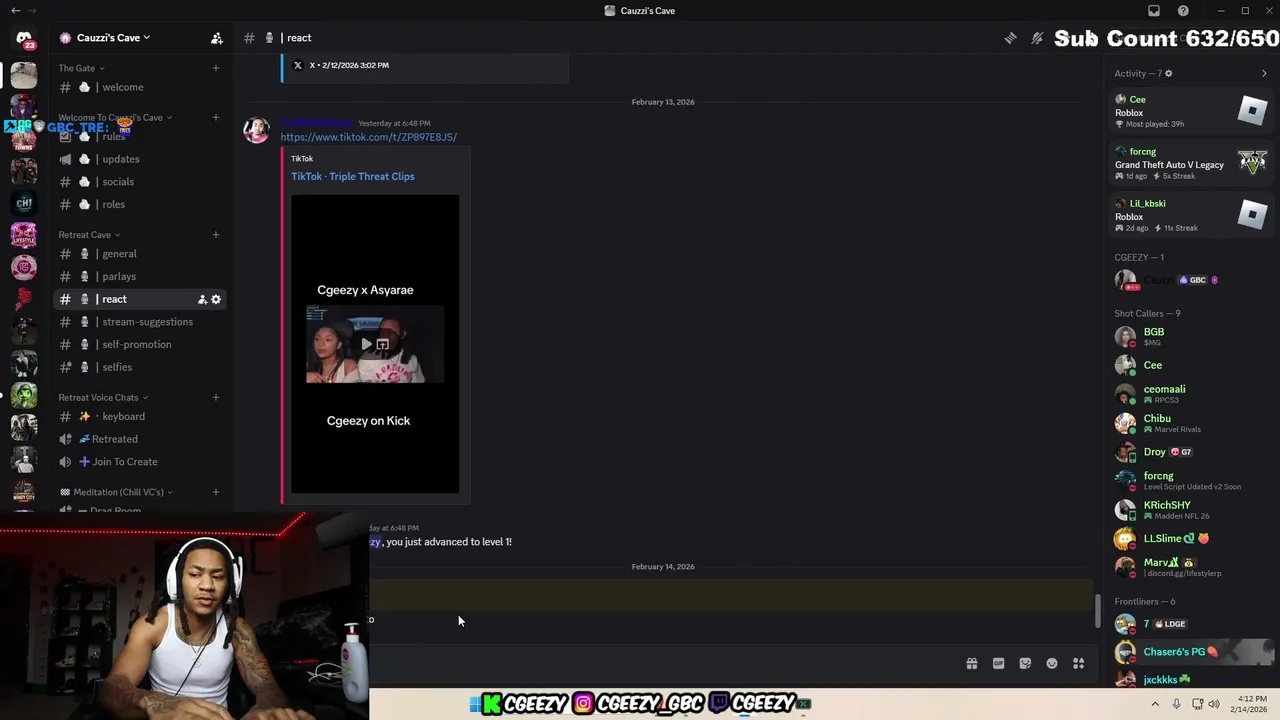This screenshot has height=720, width=1280.
Task: Open the emoji picker
Action: click(x=1052, y=663)
